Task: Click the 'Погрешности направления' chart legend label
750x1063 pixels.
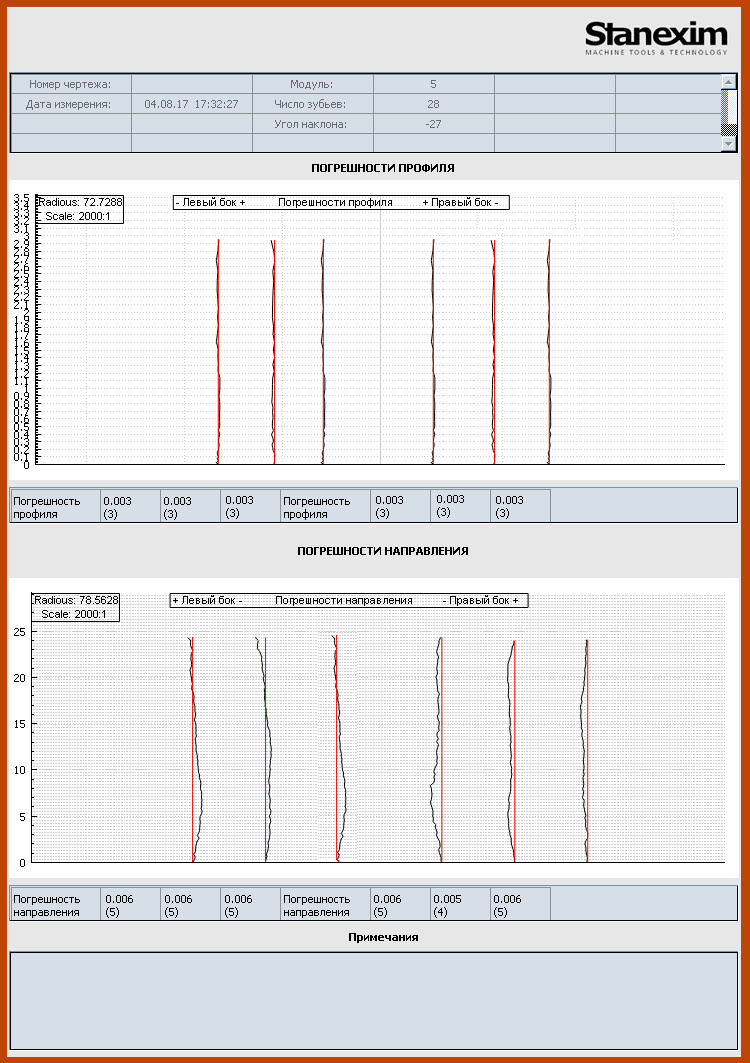Action: tap(343, 600)
